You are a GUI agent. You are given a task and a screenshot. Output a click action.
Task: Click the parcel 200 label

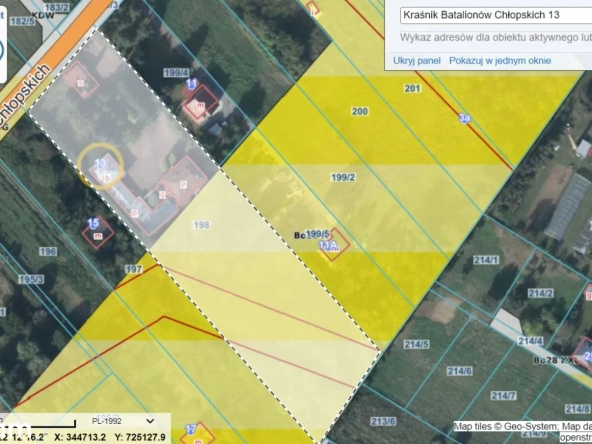pos(360,111)
